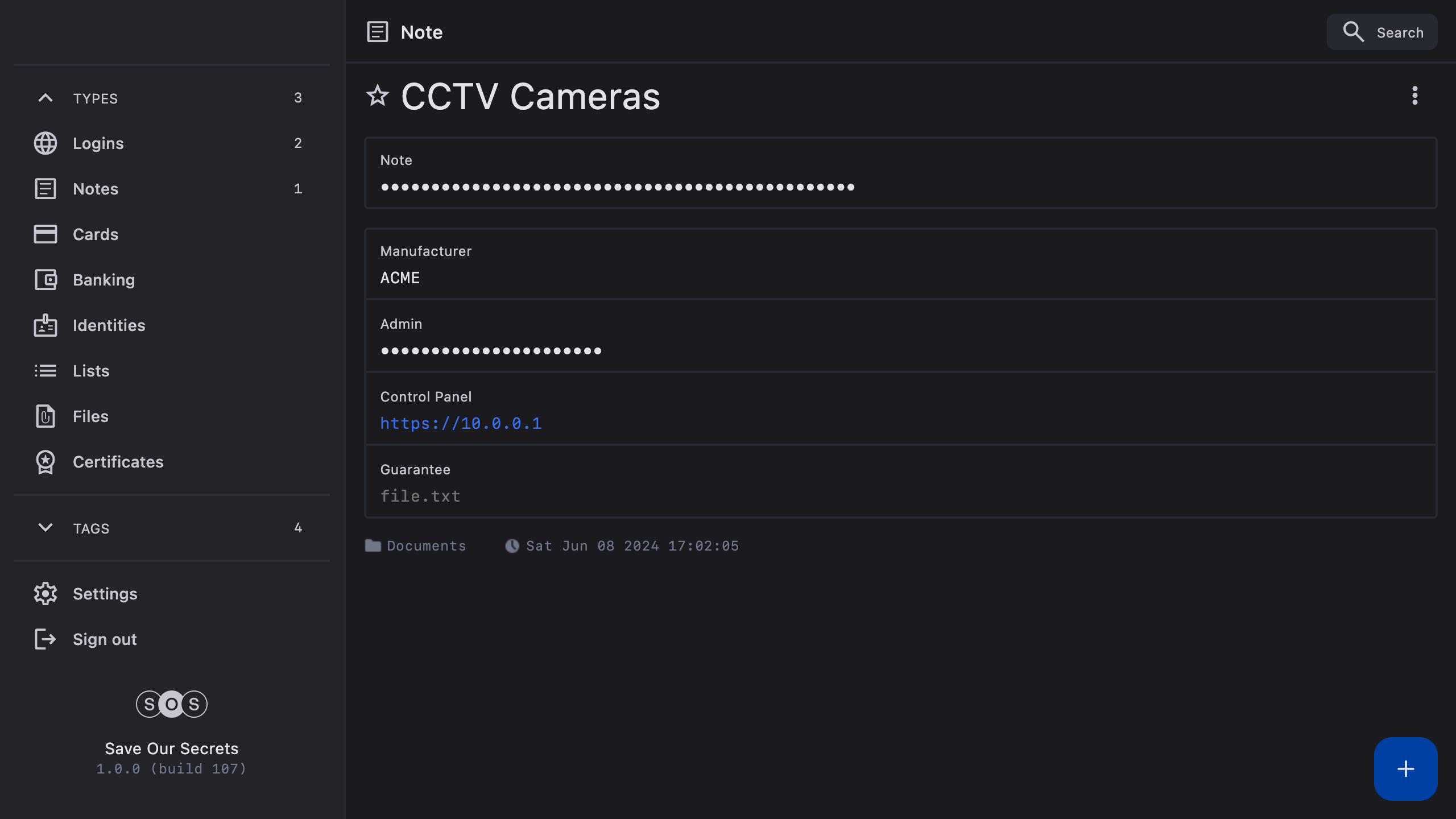The image size is (1456, 819).
Task: Click the search magnifier icon
Action: [1353, 32]
